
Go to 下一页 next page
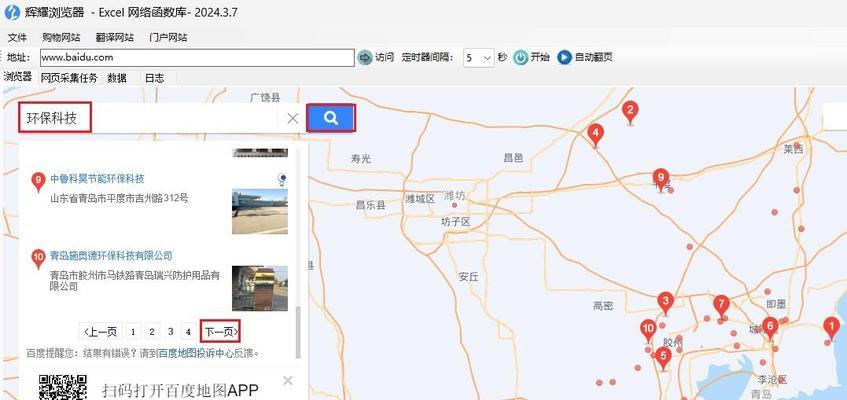[x=220, y=332]
